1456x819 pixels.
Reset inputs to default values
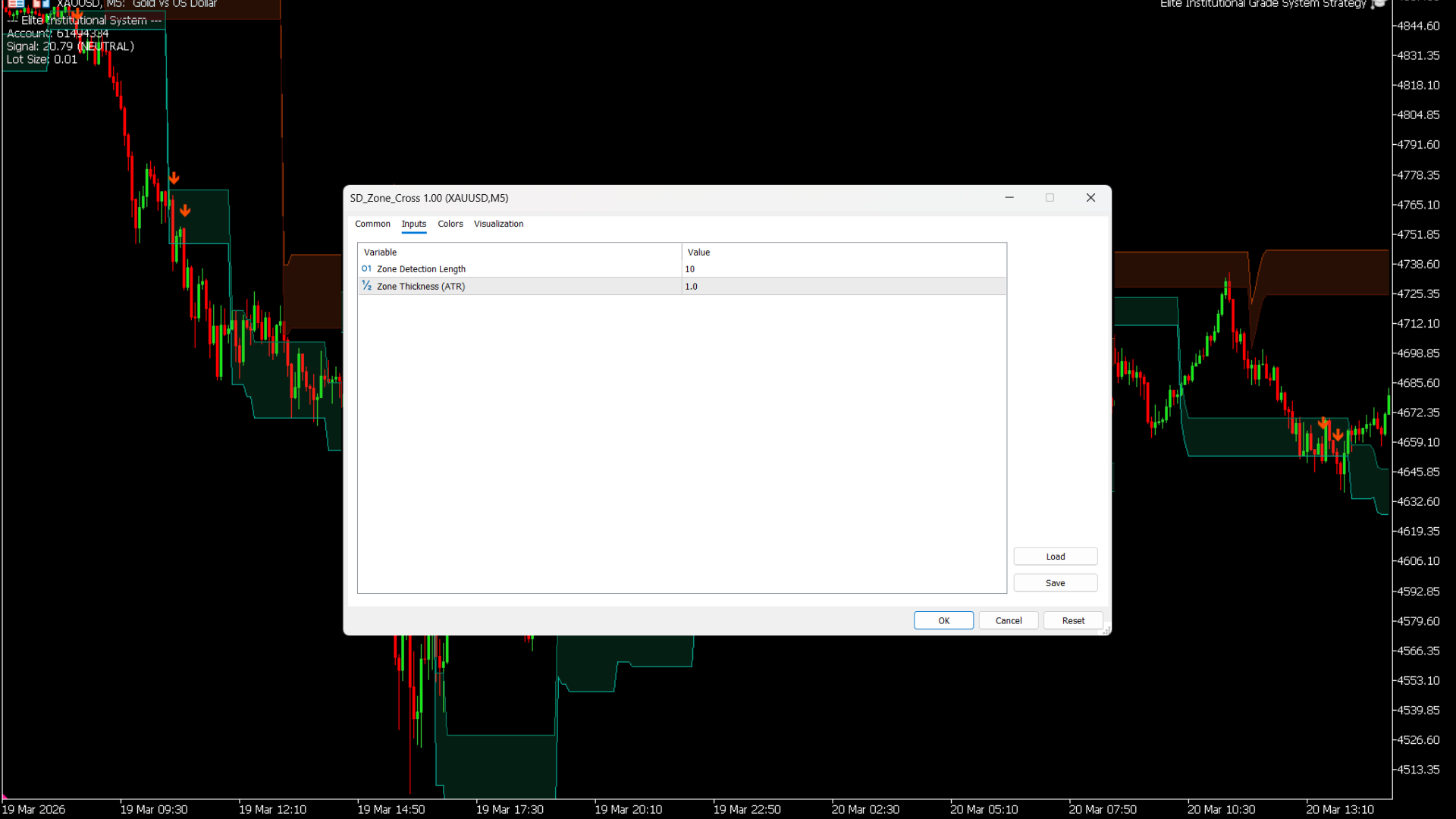tap(1072, 620)
